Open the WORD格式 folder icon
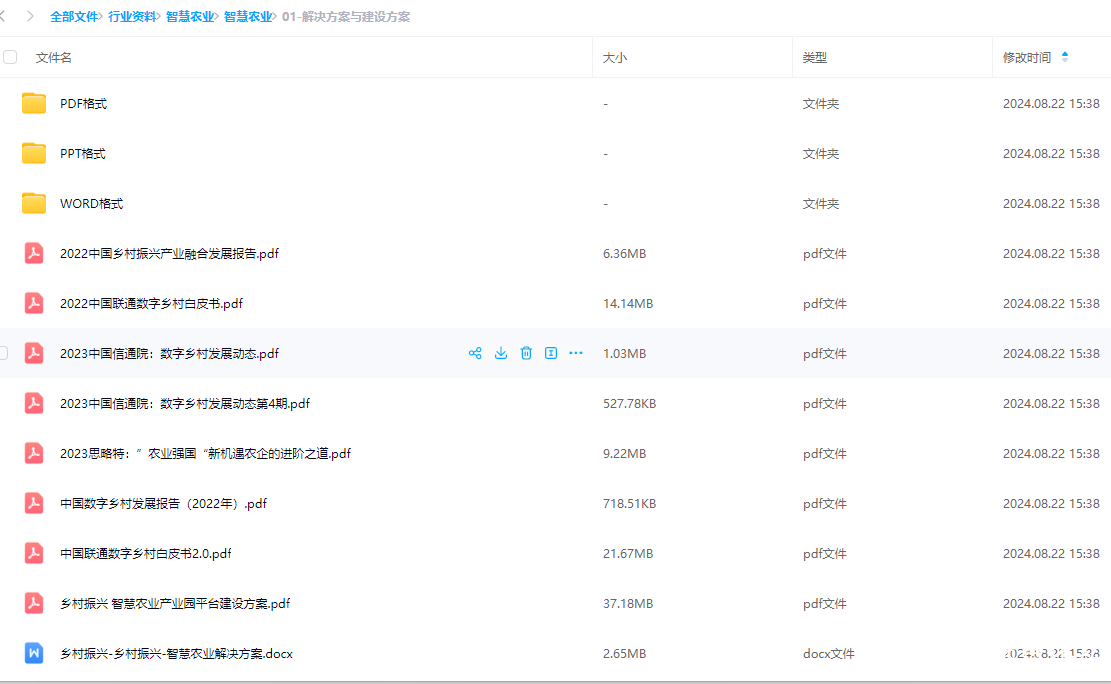The width and height of the screenshot is (1111, 684). 34,203
